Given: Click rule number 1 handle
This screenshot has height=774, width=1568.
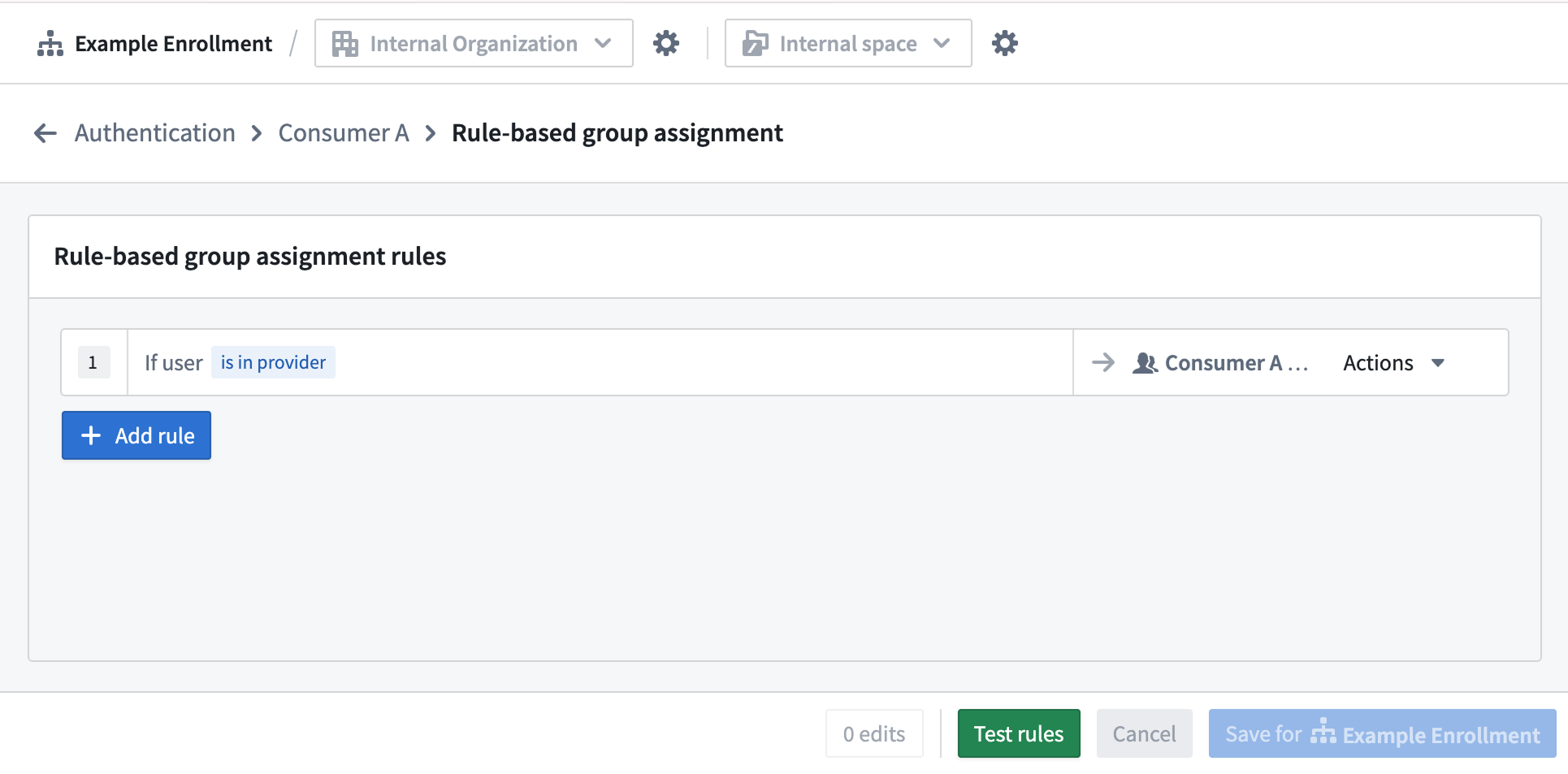Looking at the screenshot, I should (x=93, y=363).
